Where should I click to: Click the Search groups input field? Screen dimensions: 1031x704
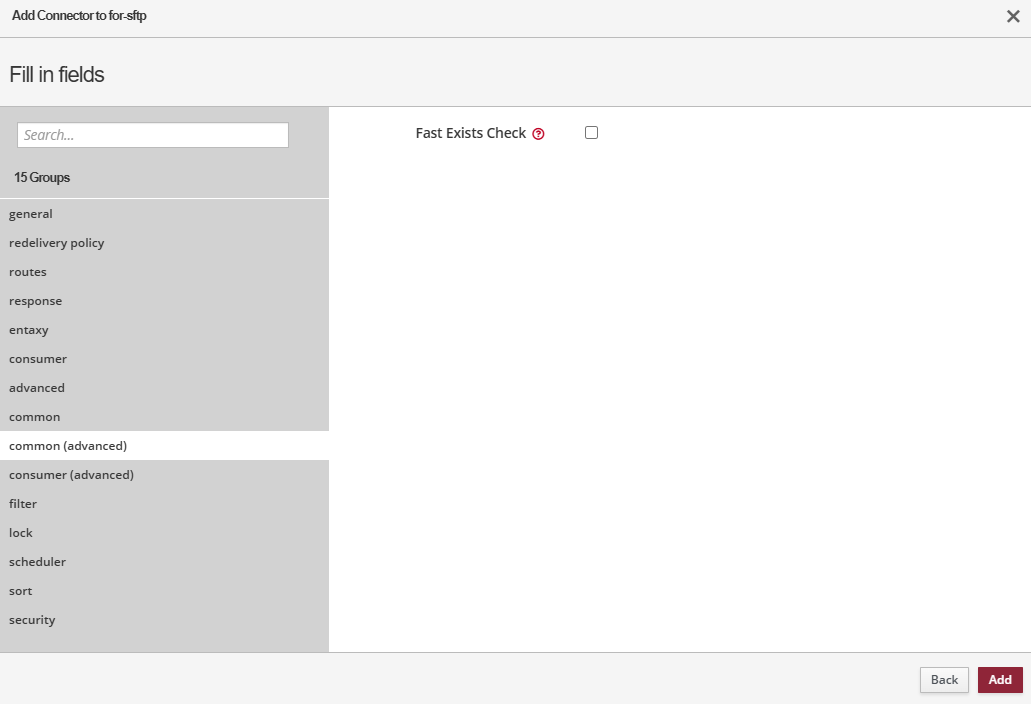click(153, 135)
